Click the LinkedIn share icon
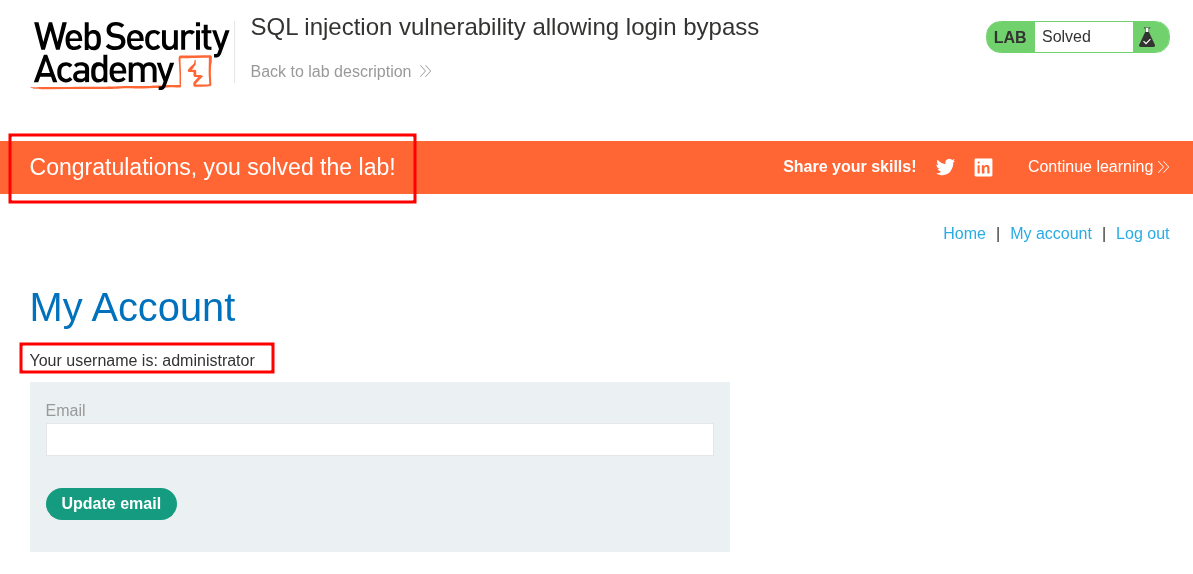The width and height of the screenshot is (1193, 574). click(x=983, y=167)
